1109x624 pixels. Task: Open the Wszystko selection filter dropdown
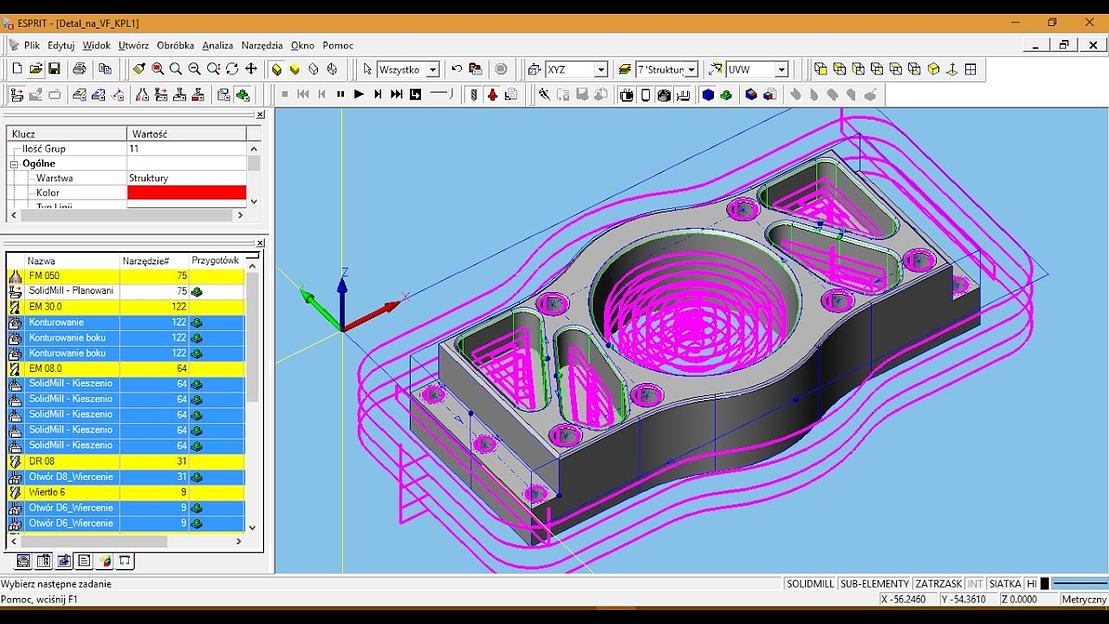coord(433,69)
